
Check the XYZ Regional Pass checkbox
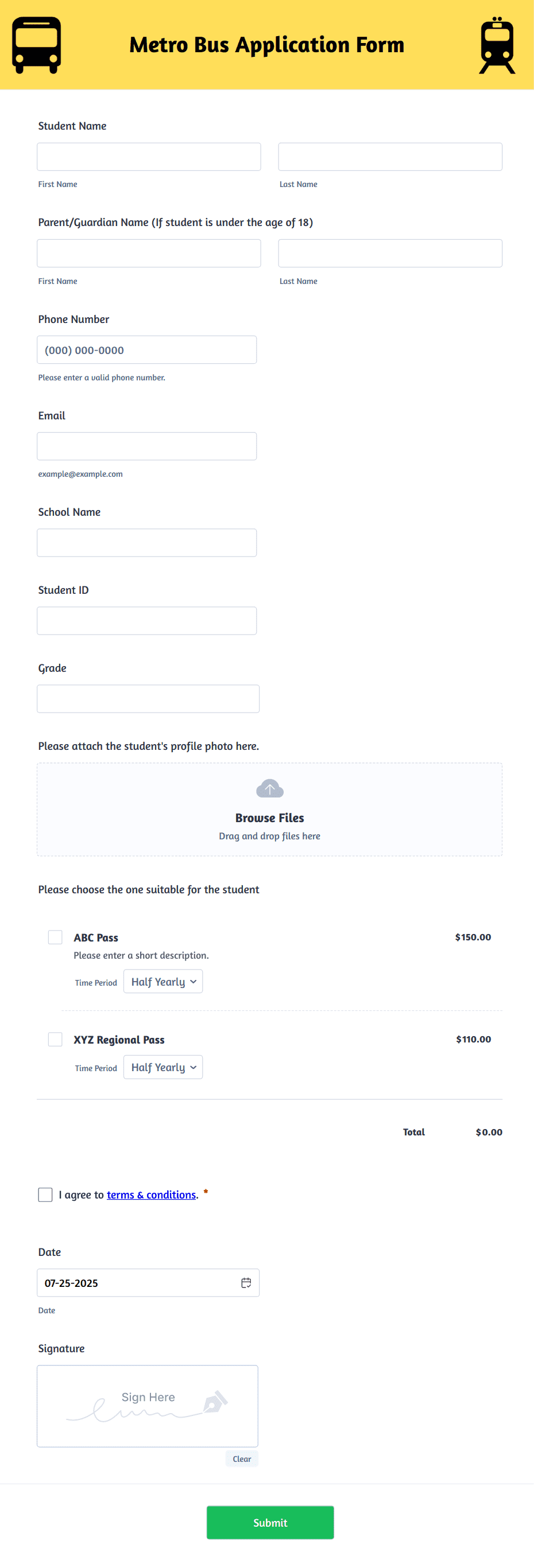pos(55,1039)
